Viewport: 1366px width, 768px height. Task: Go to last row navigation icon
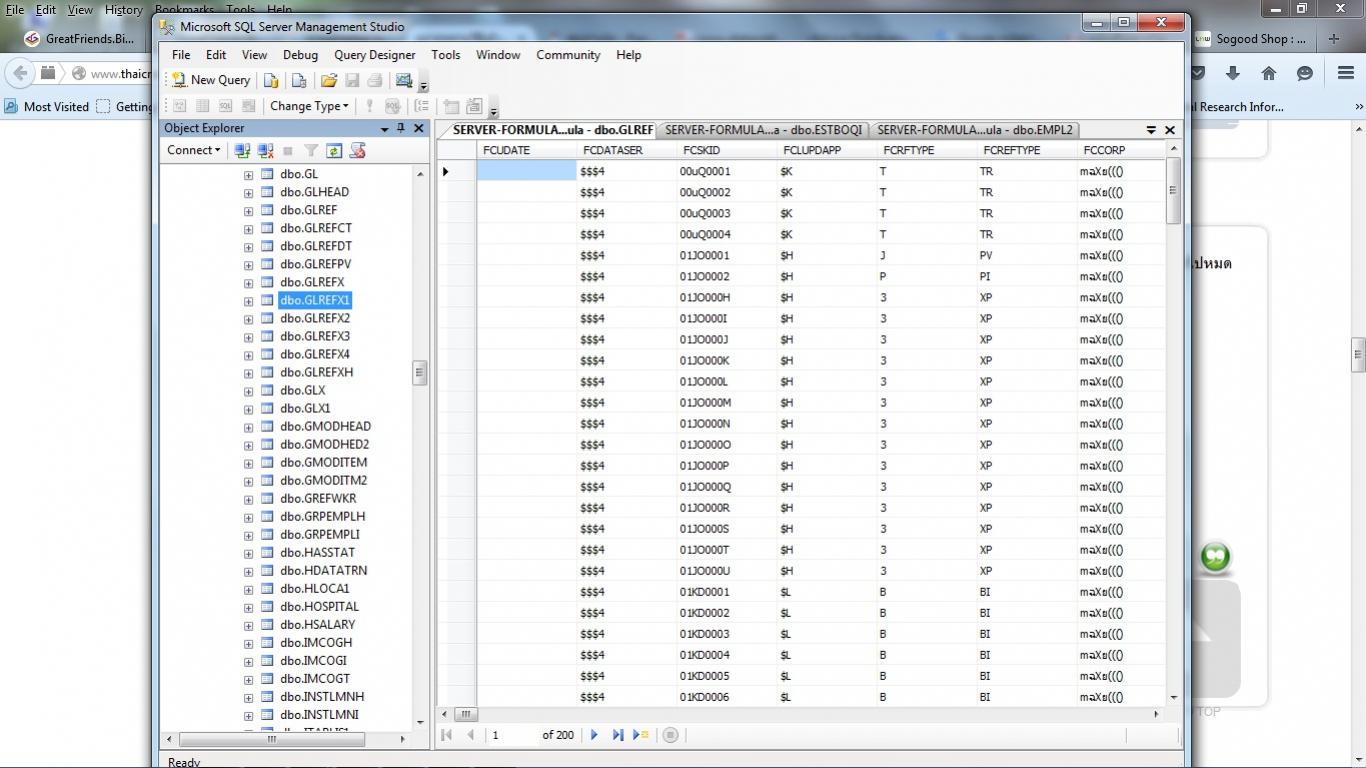[617, 735]
